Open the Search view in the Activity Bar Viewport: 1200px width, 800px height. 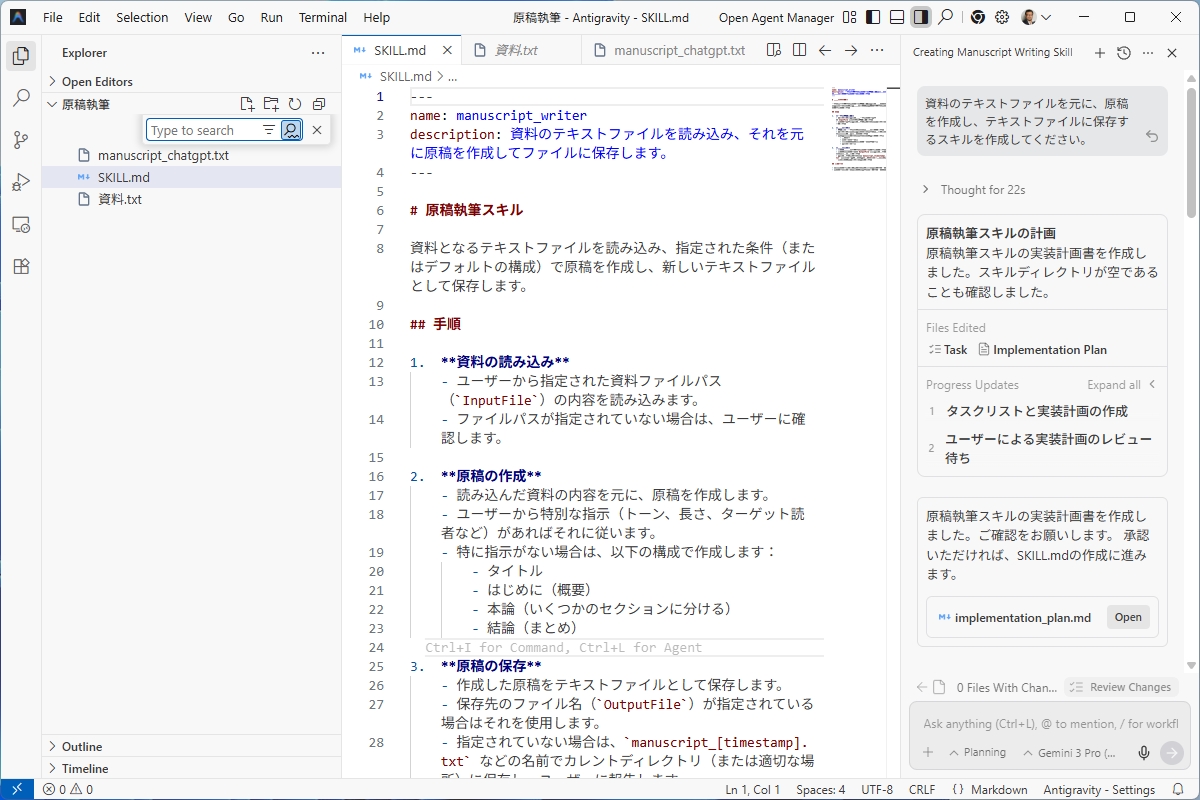click(x=20, y=97)
